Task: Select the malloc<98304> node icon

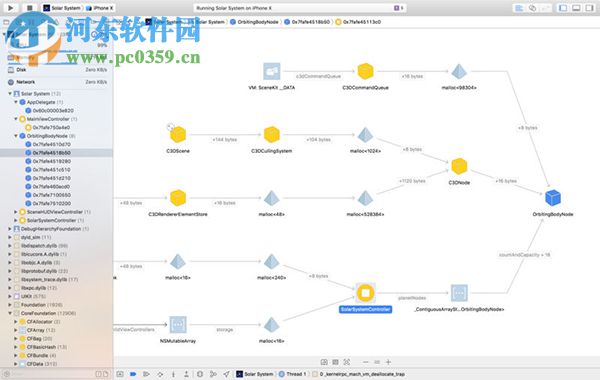Action: 459,72
